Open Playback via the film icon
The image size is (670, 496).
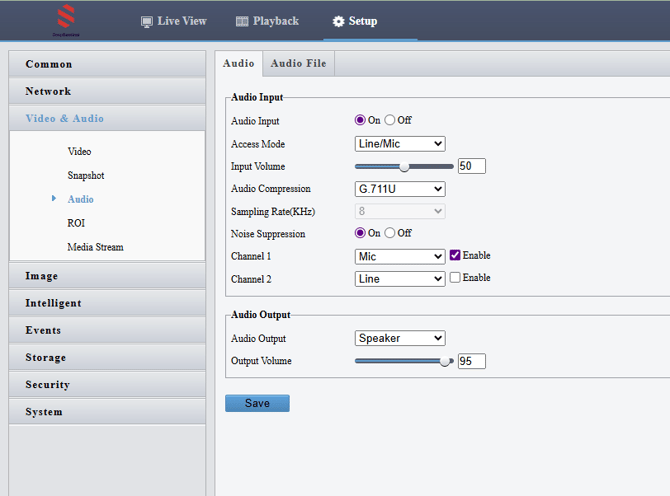point(242,21)
